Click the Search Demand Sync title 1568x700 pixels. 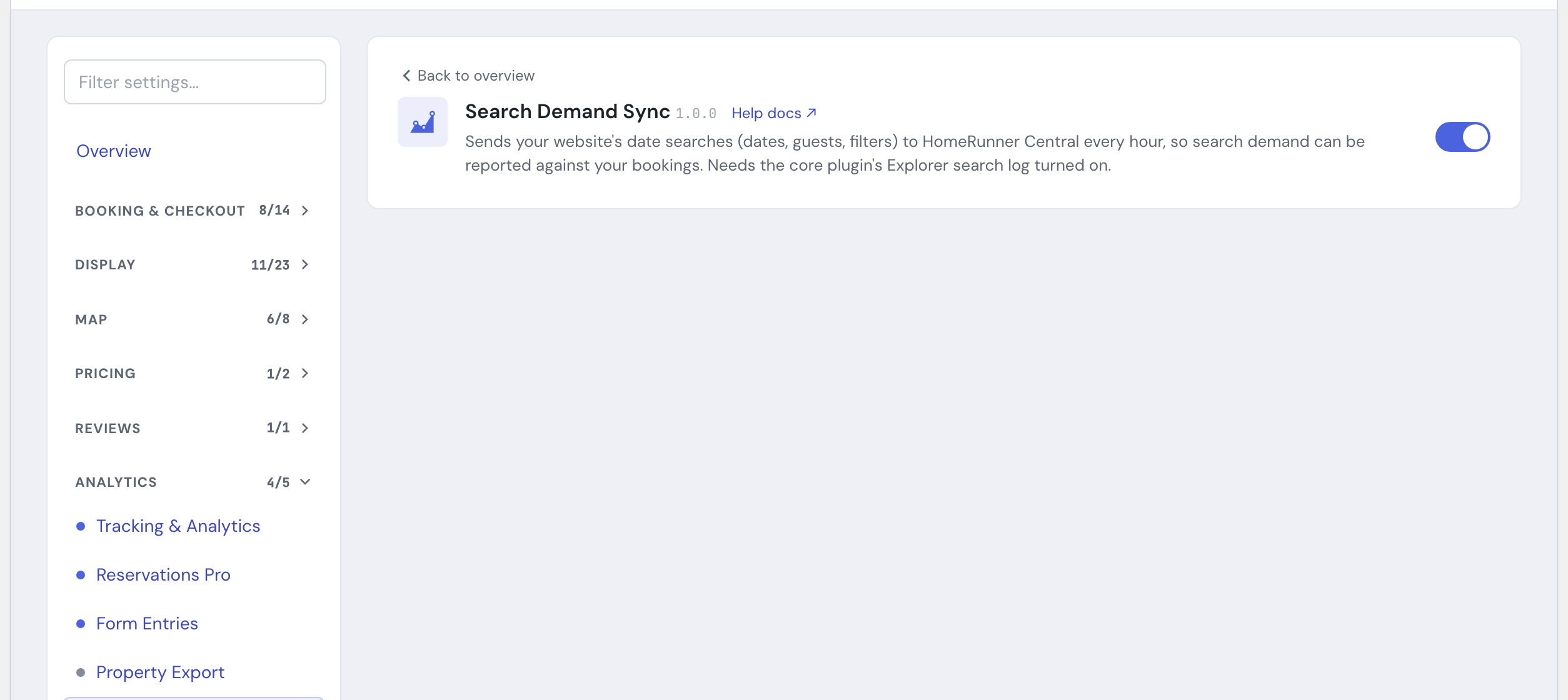[567, 111]
